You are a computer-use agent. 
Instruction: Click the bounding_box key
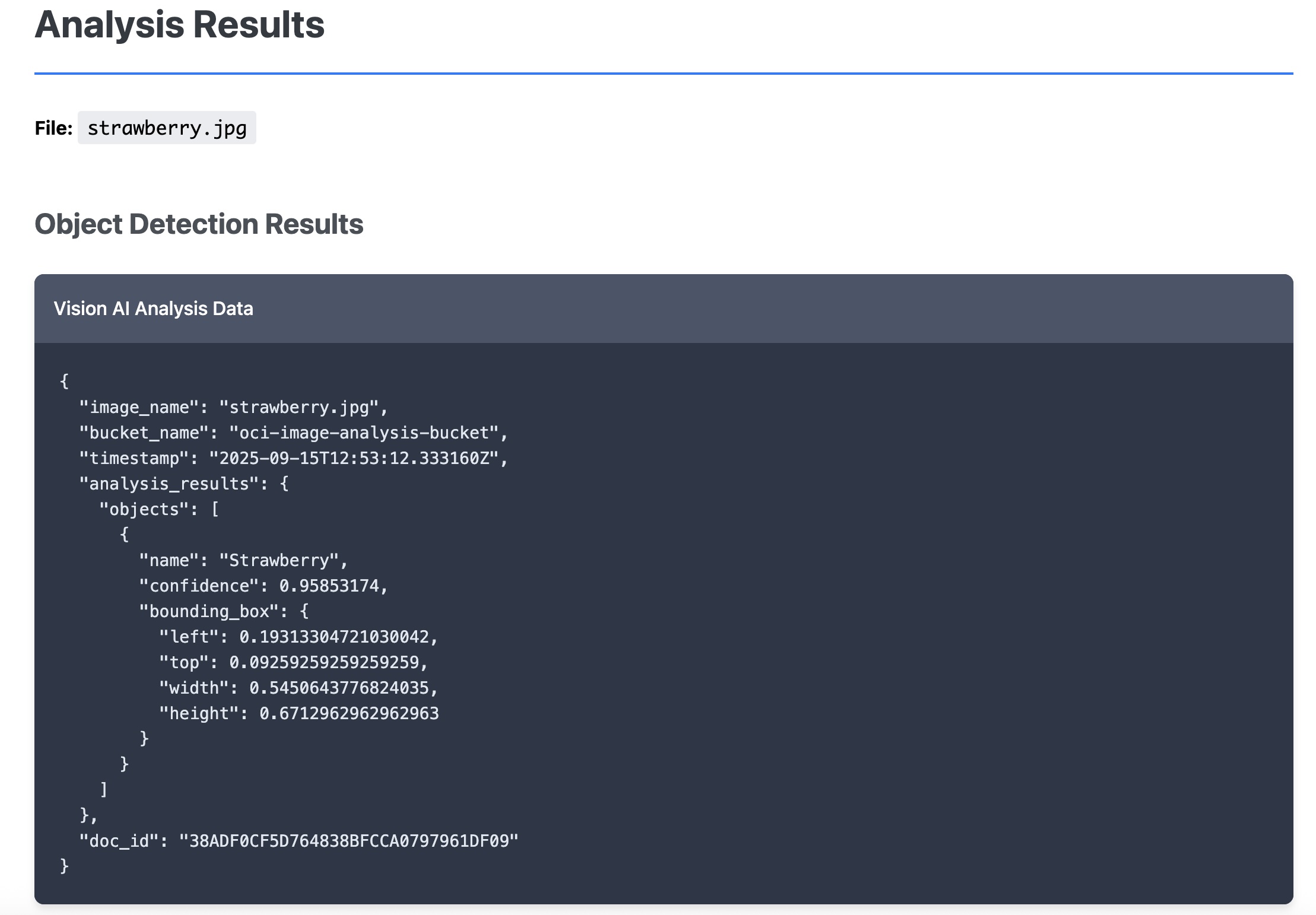tap(208, 612)
